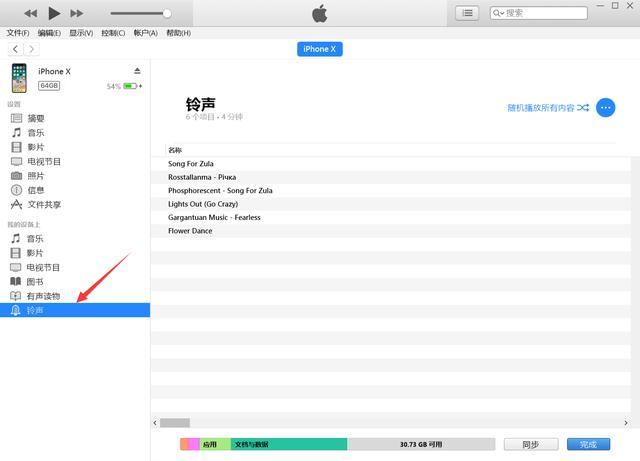Open the 帐户(A) menu
This screenshot has width=640, height=461.
(x=146, y=33)
